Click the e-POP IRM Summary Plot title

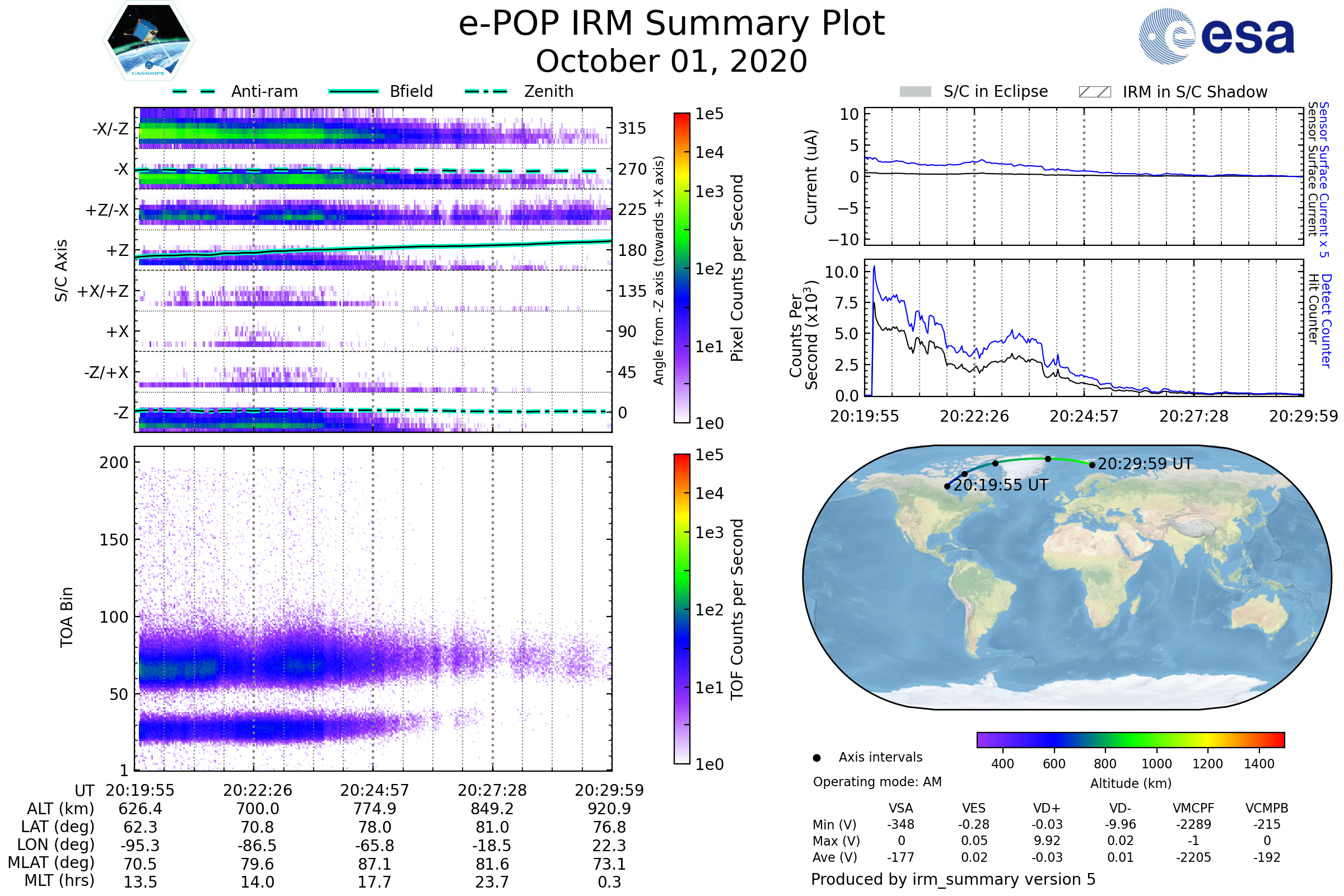pos(671,24)
